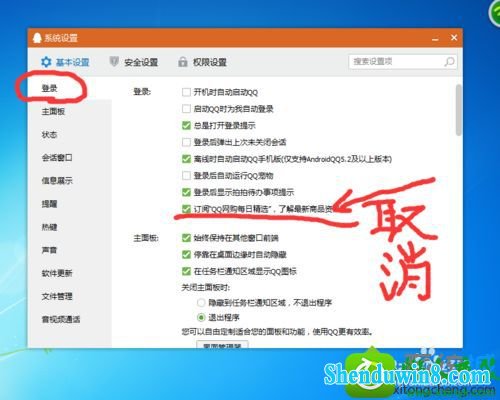Check 登录后弹出上次未关闭会话
The height and width of the screenshot is (400, 500).
[186, 142]
